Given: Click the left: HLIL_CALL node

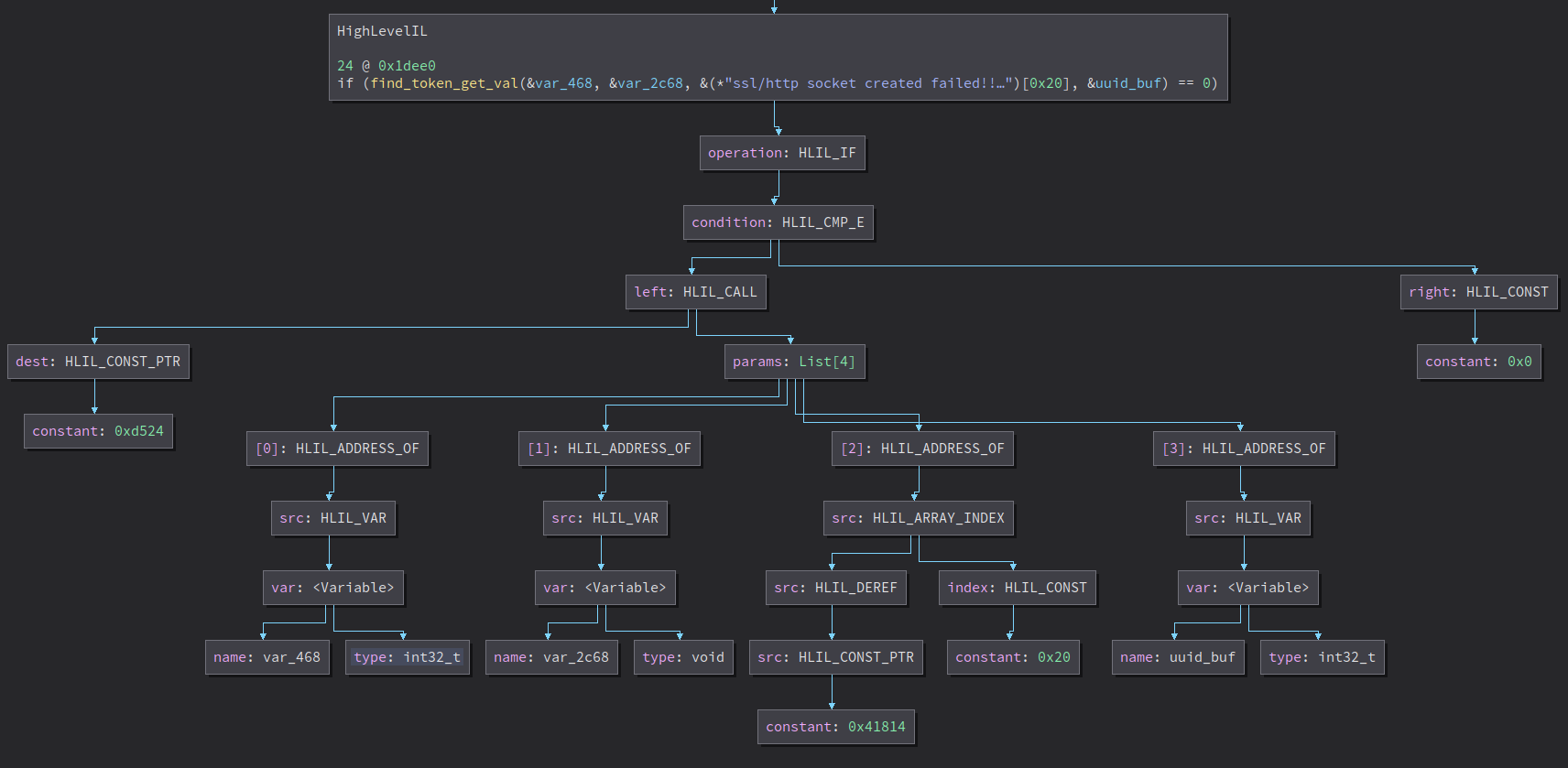Looking at the screenshot, I should (x=695, y=292).
